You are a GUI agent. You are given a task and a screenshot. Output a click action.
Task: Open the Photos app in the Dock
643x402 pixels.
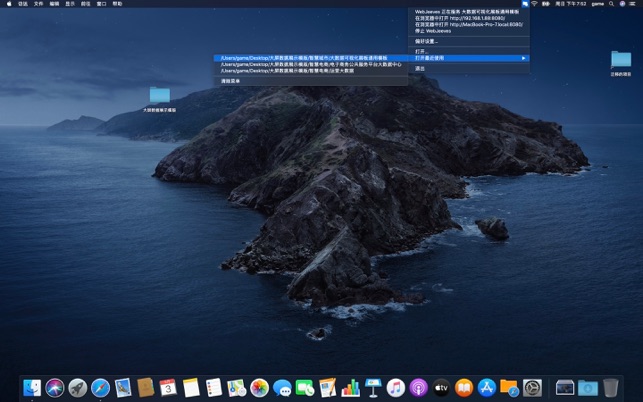[x=259, y=387]
